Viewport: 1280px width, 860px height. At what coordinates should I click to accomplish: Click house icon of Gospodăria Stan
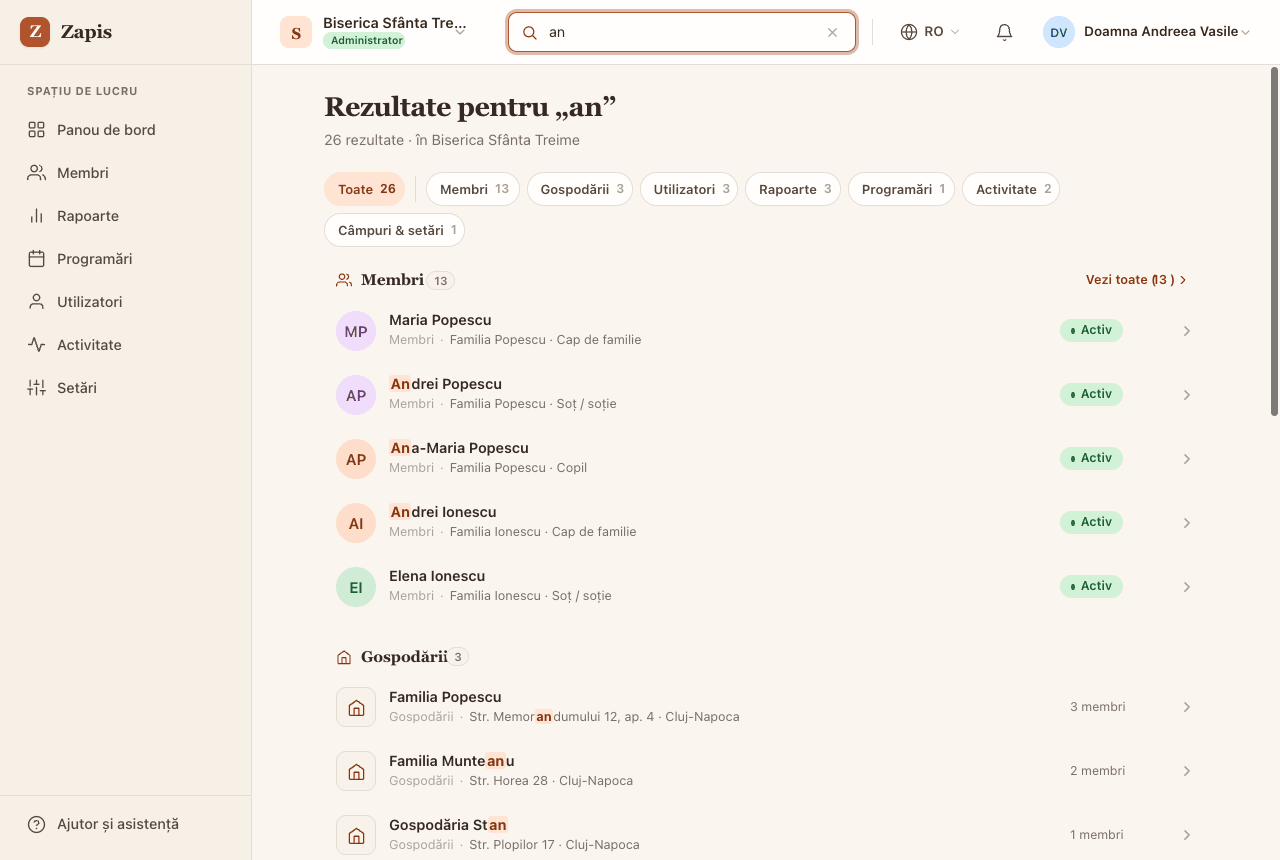click(x=356, y=835)
